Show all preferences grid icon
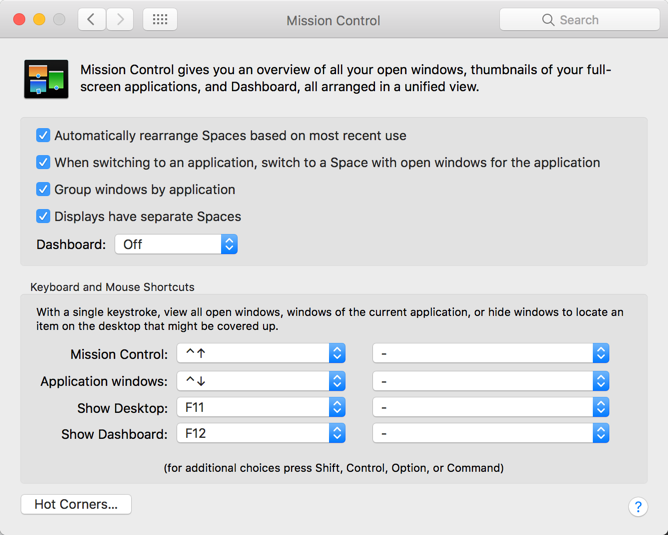Viewport: 668px width, 535px height. click(160, 19)
